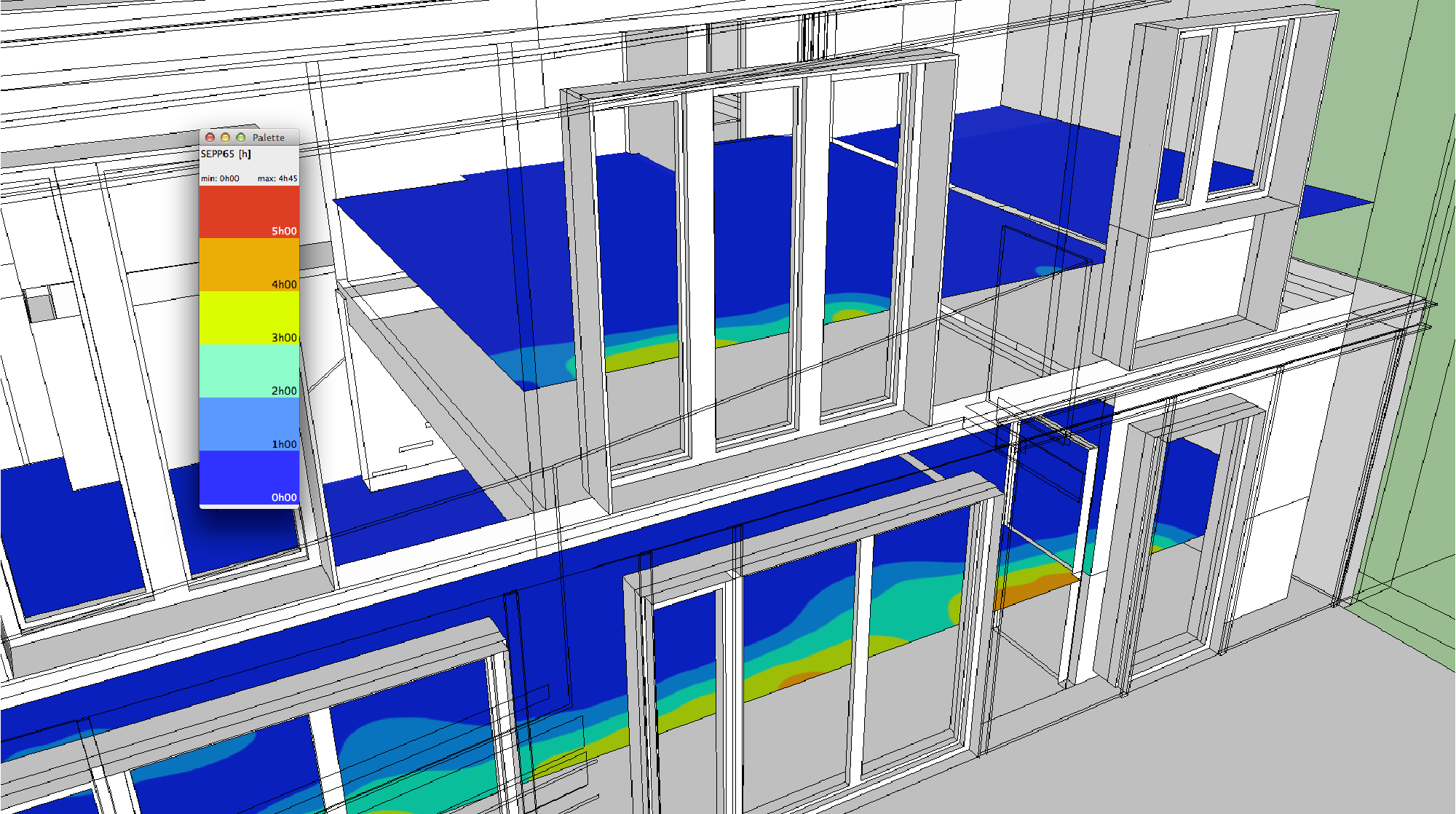Minimize the Palette window
The height and width of the screenshot is (814, 1456).
(225, 138)
